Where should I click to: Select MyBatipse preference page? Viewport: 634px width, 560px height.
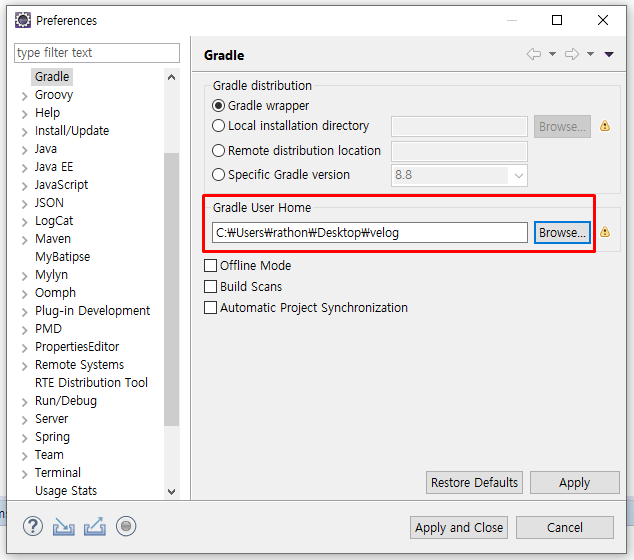pos(62,257)
